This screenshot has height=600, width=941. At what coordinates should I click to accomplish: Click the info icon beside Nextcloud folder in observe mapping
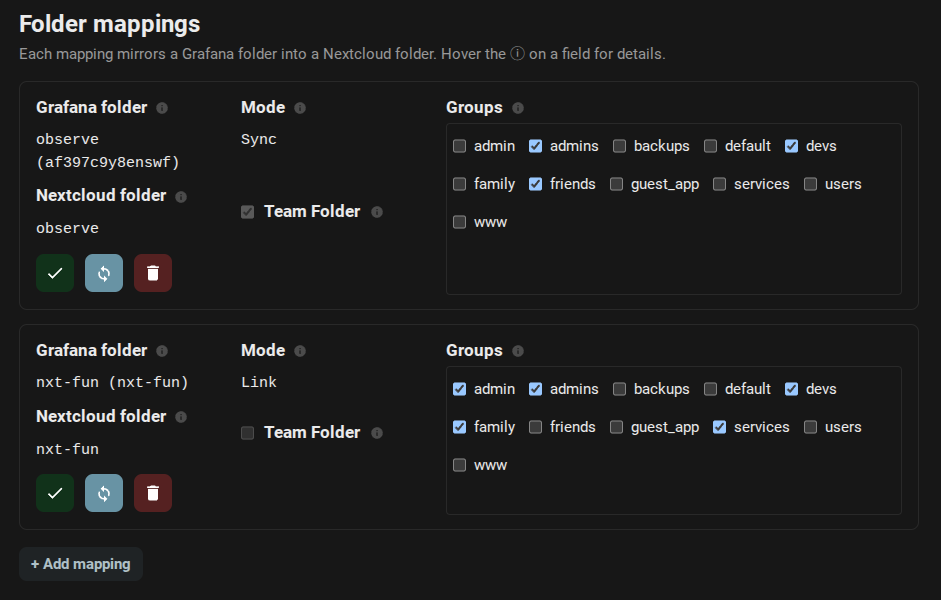[181, 196]
